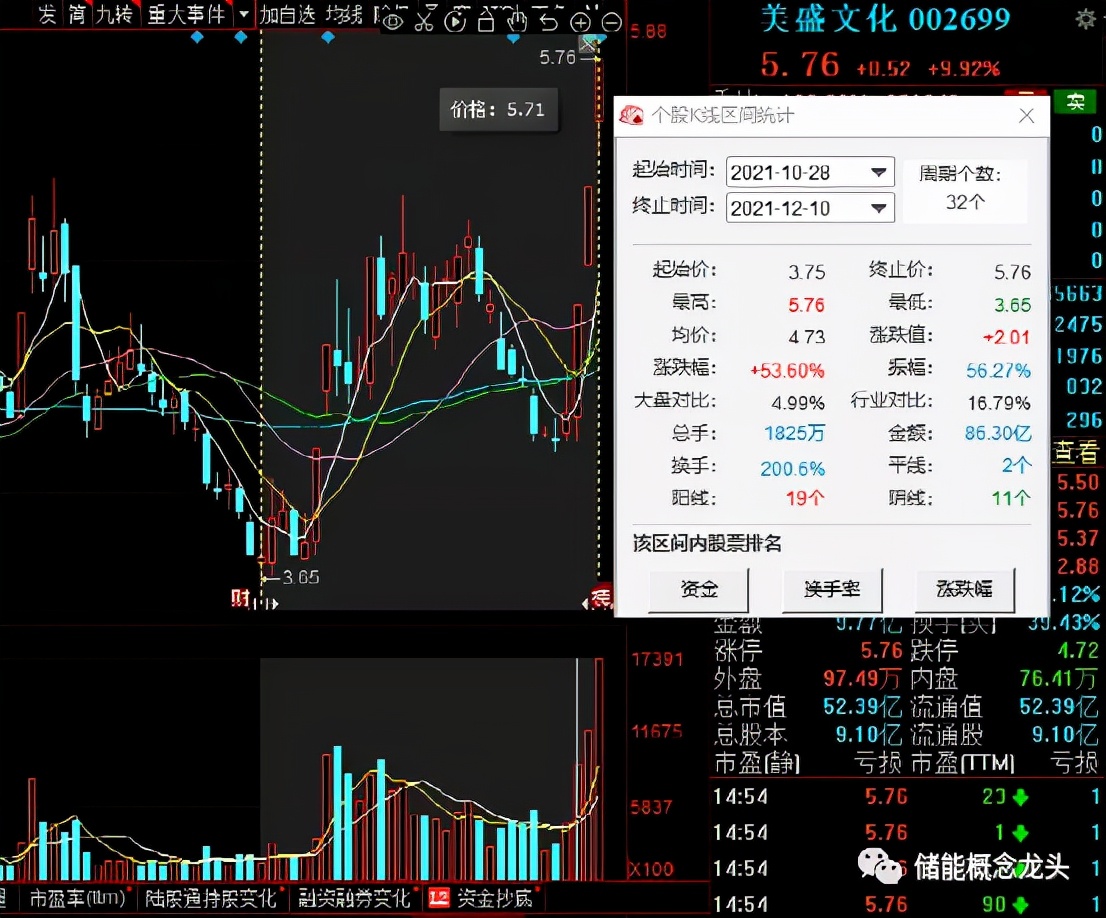This screenshot has width=1106, height=918.
Task: Zoom in with the plus circle icon
Action: point(580,21)
